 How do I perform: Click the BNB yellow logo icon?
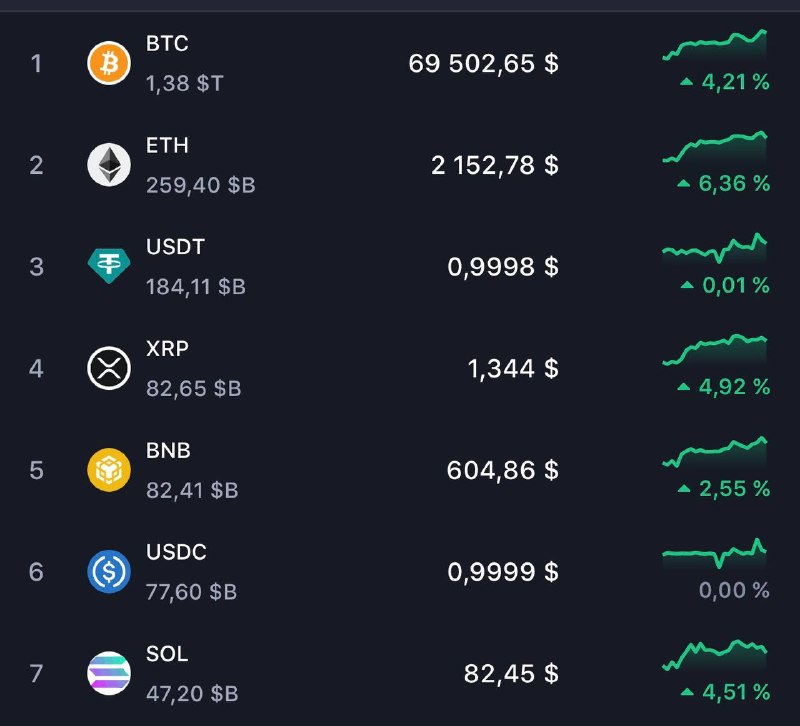click(109, 470)
